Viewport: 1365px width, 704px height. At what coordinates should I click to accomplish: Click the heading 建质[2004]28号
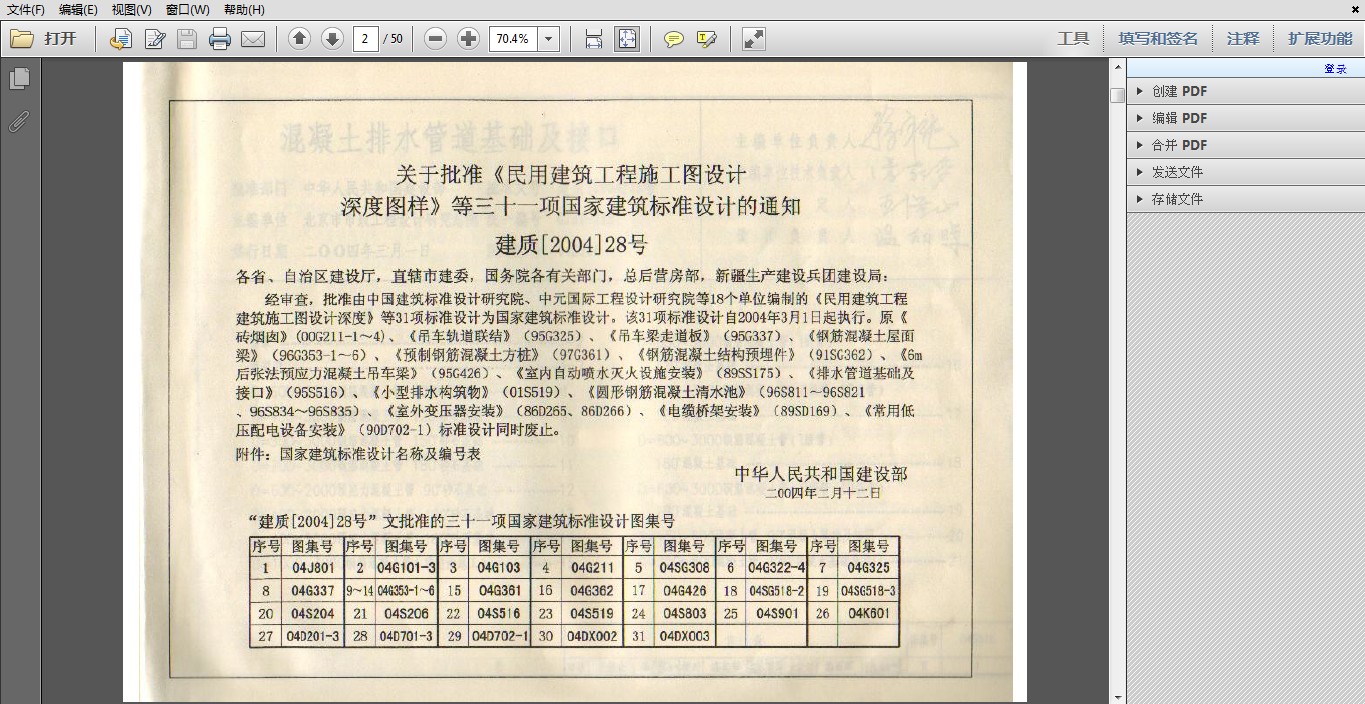[571, 244]
